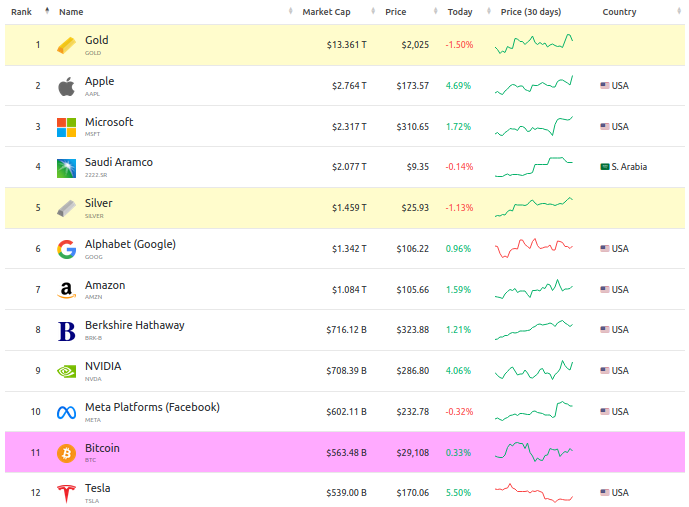Screen dimensions: 689x507
Task: Click the Meta Platforms logo icon
Action: [66, 412]
